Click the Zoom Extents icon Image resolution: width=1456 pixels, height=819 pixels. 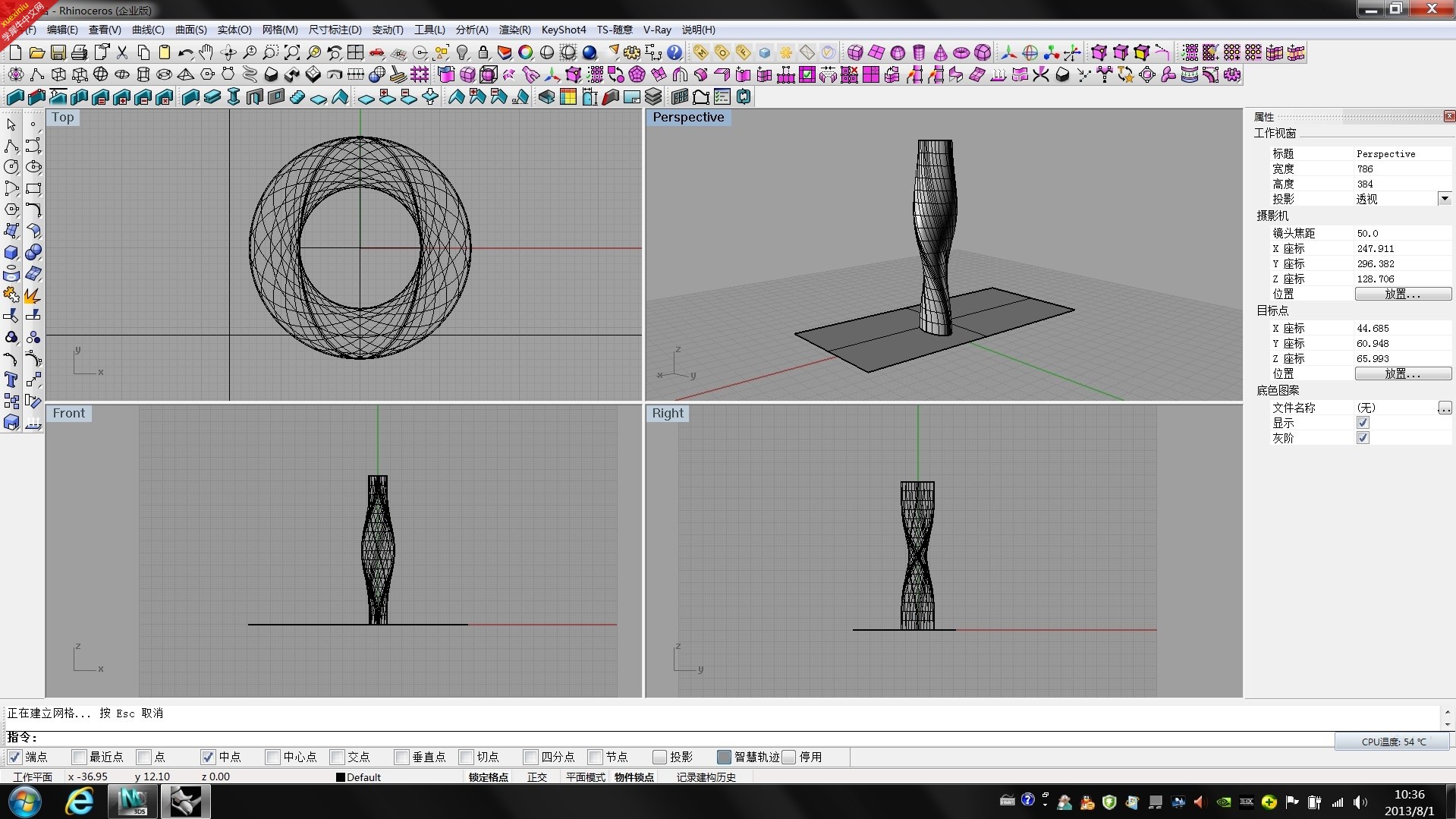click(291, 52)
